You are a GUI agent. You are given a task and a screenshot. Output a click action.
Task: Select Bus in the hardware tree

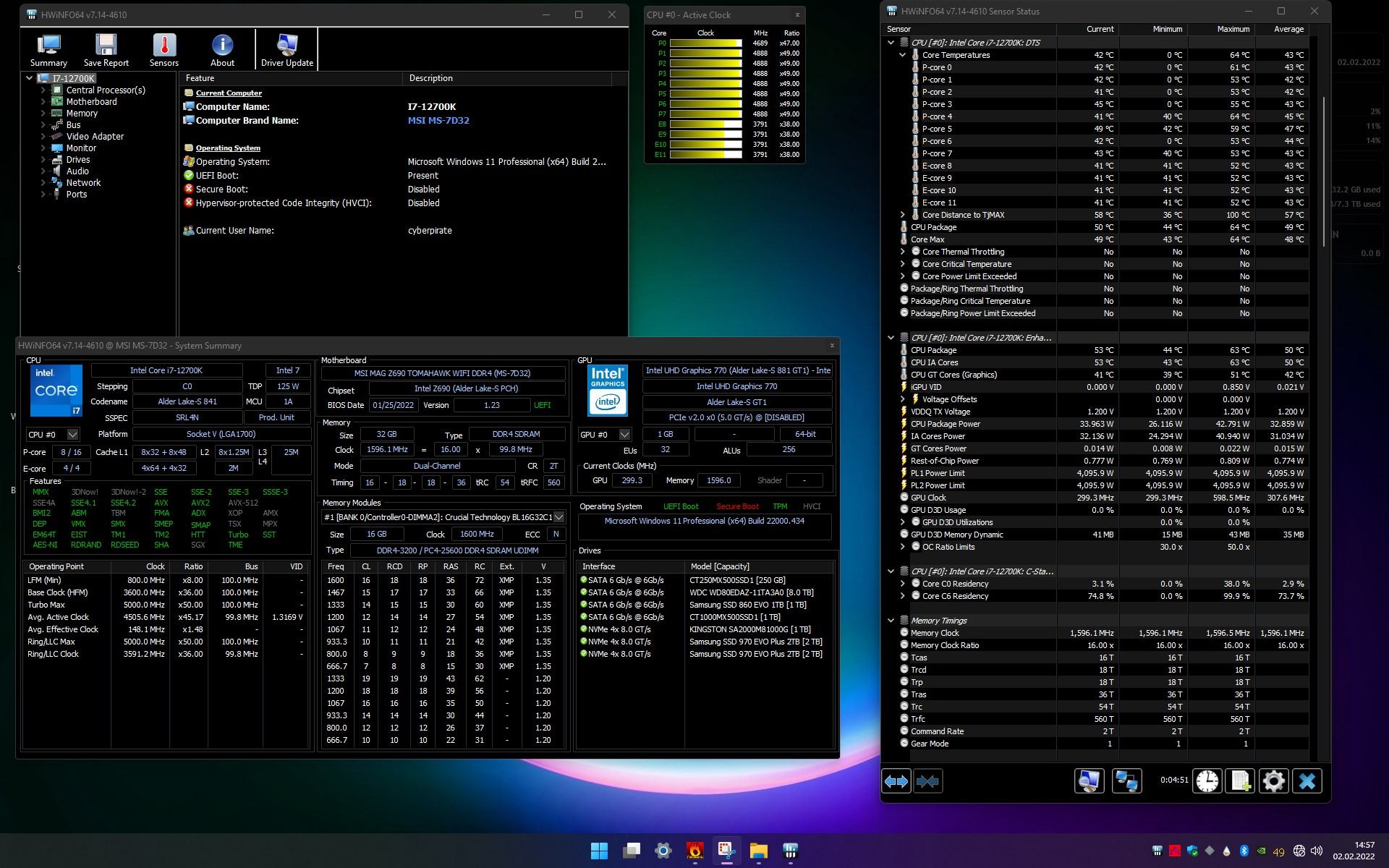tap(73, 125)
